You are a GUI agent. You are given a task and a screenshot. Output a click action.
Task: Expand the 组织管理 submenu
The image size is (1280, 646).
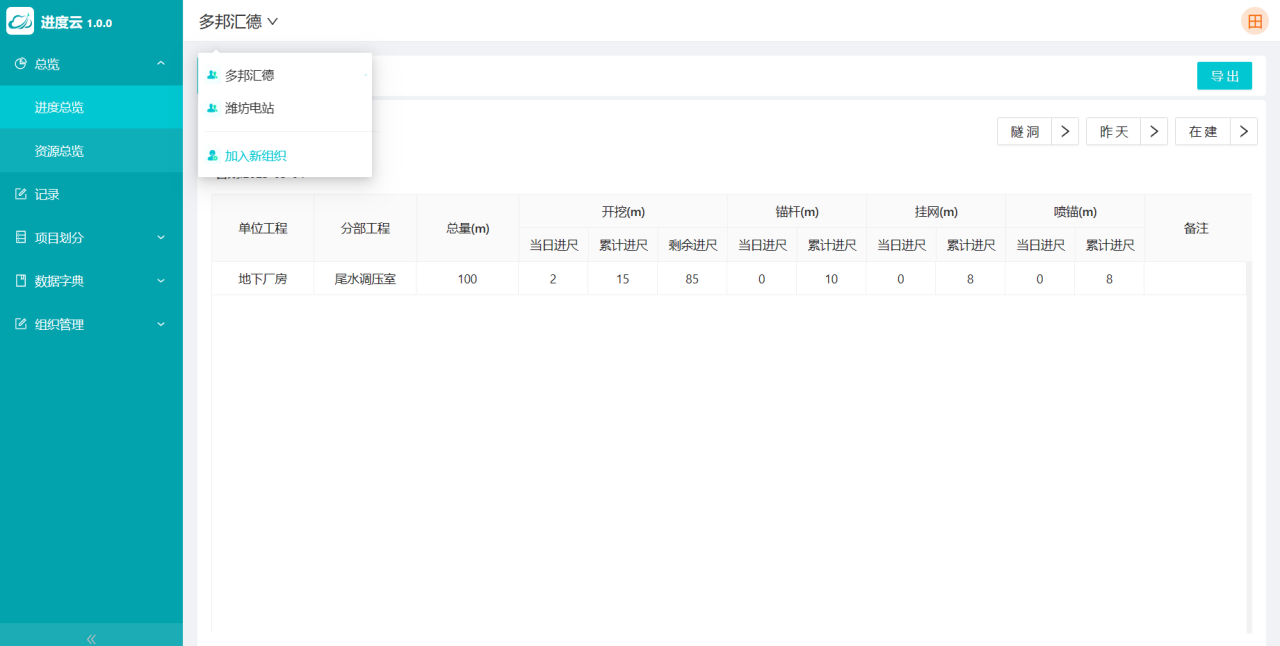point(161,324)
